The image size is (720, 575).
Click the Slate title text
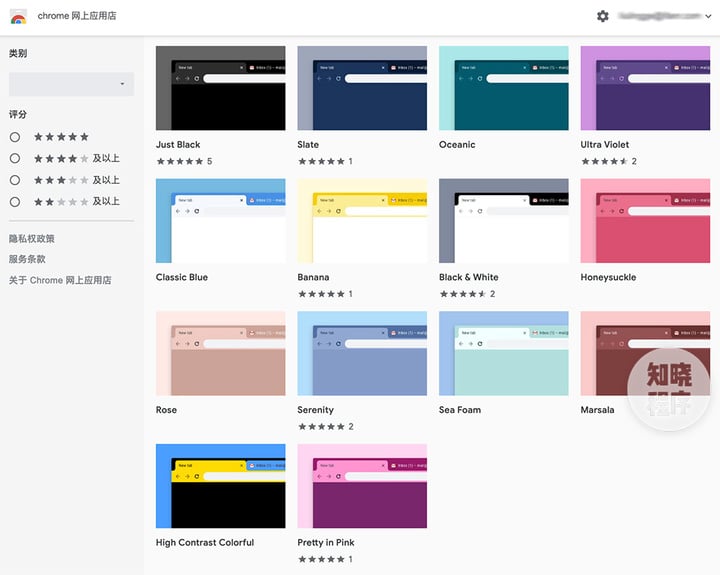click(x=308, y=145)
